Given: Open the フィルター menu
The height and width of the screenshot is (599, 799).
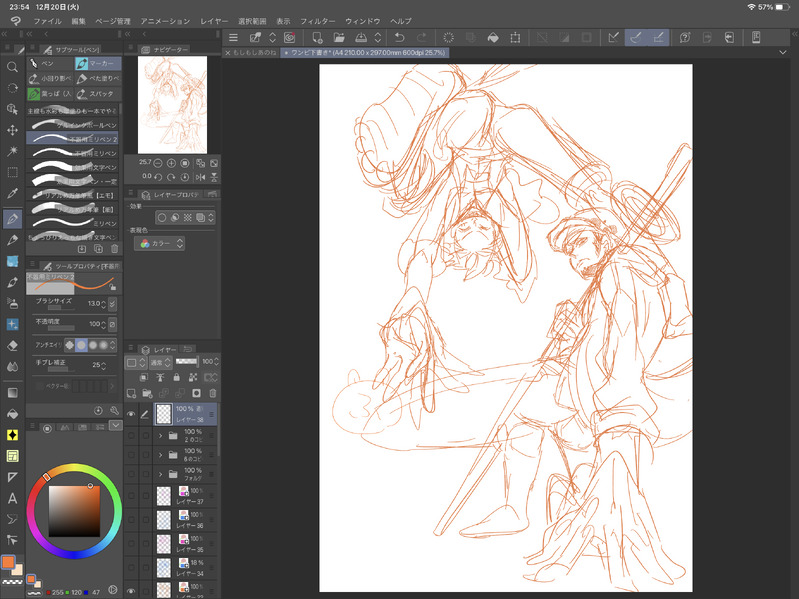Looking at the screenshot, I should 317,21.
